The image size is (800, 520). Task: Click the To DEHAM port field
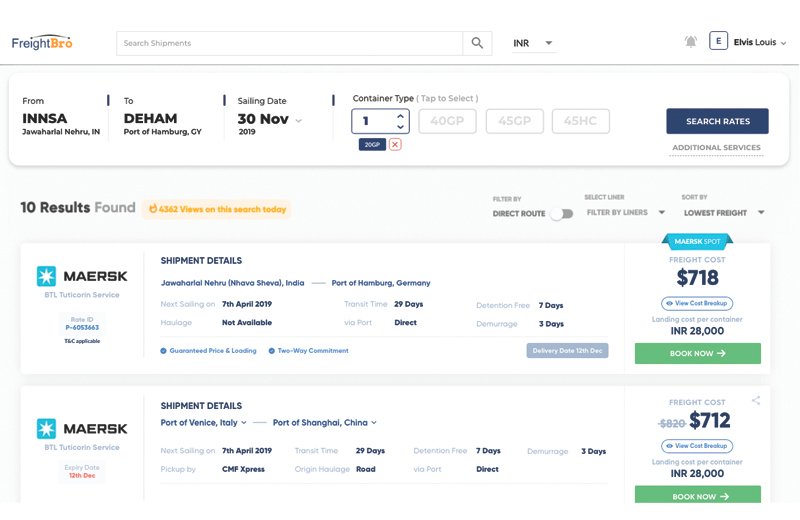(162, 116)
